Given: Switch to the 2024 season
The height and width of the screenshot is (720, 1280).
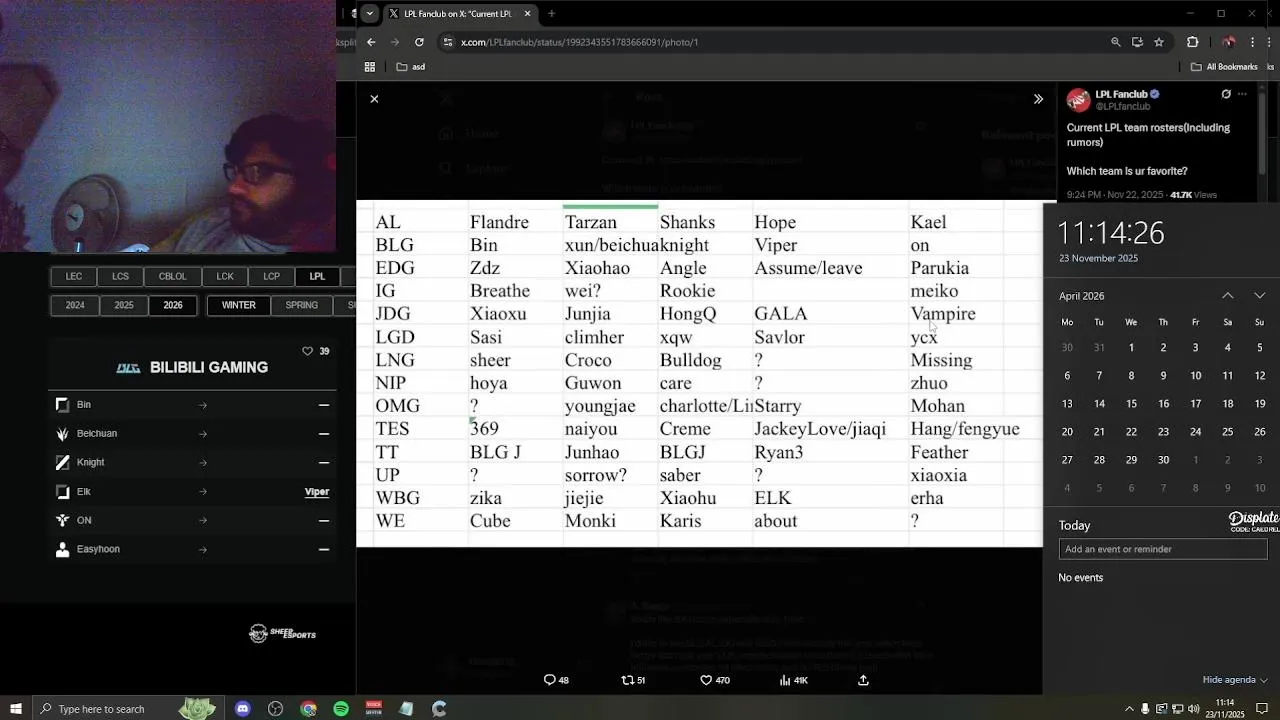Looking at the screenshot, I should point(75,305).
